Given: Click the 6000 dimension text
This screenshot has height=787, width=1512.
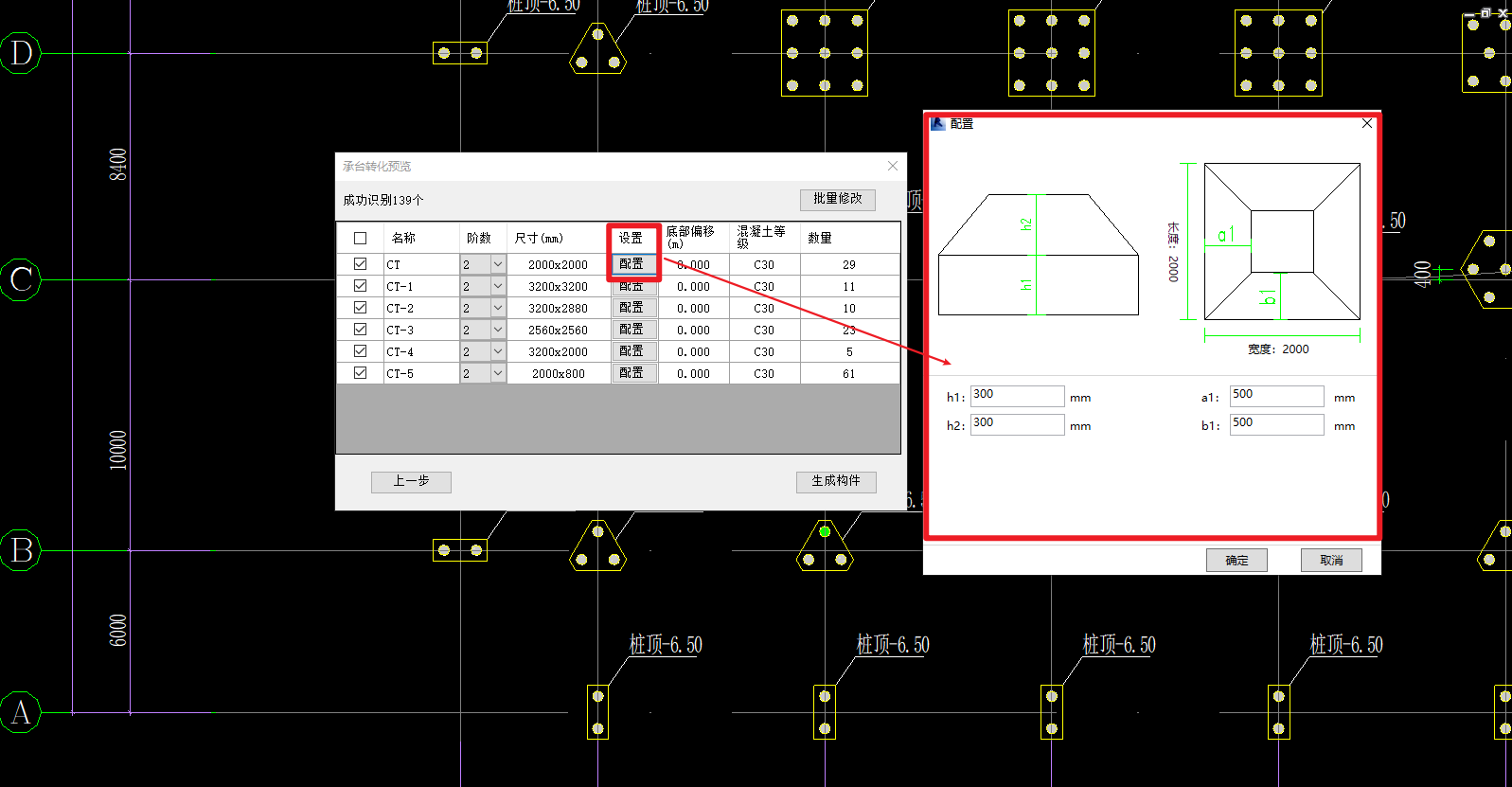Looking at the screenshot, I should pyautogui.click(x=117, y=630).
